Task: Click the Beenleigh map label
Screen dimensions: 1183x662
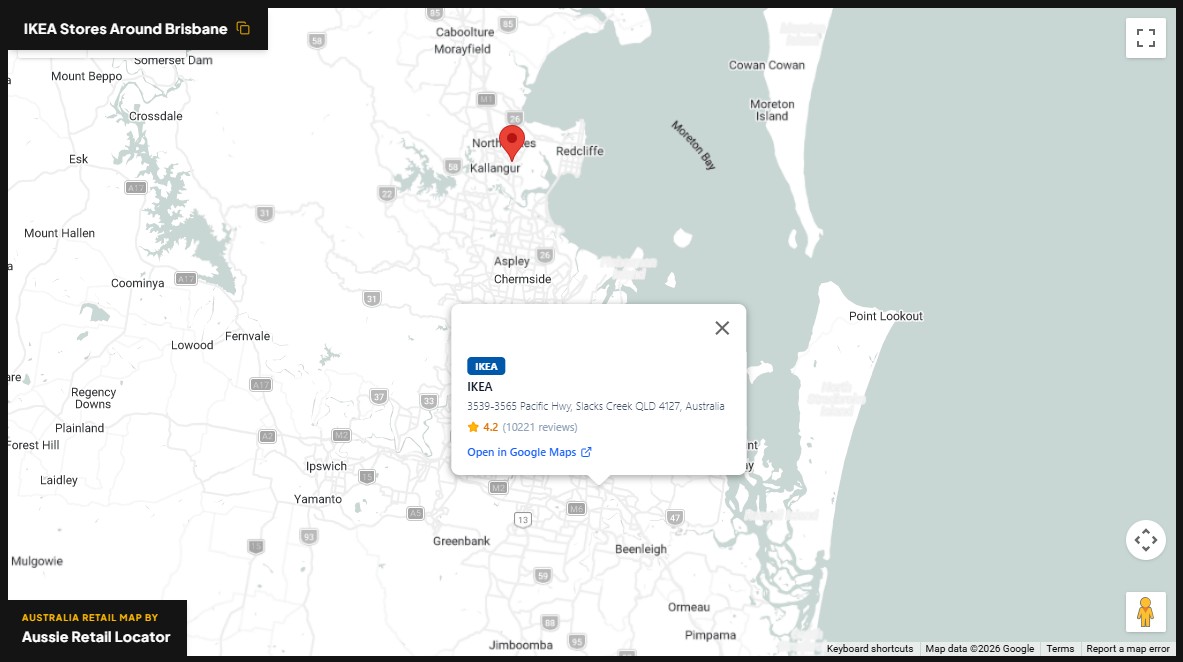Action: [641, 550]
